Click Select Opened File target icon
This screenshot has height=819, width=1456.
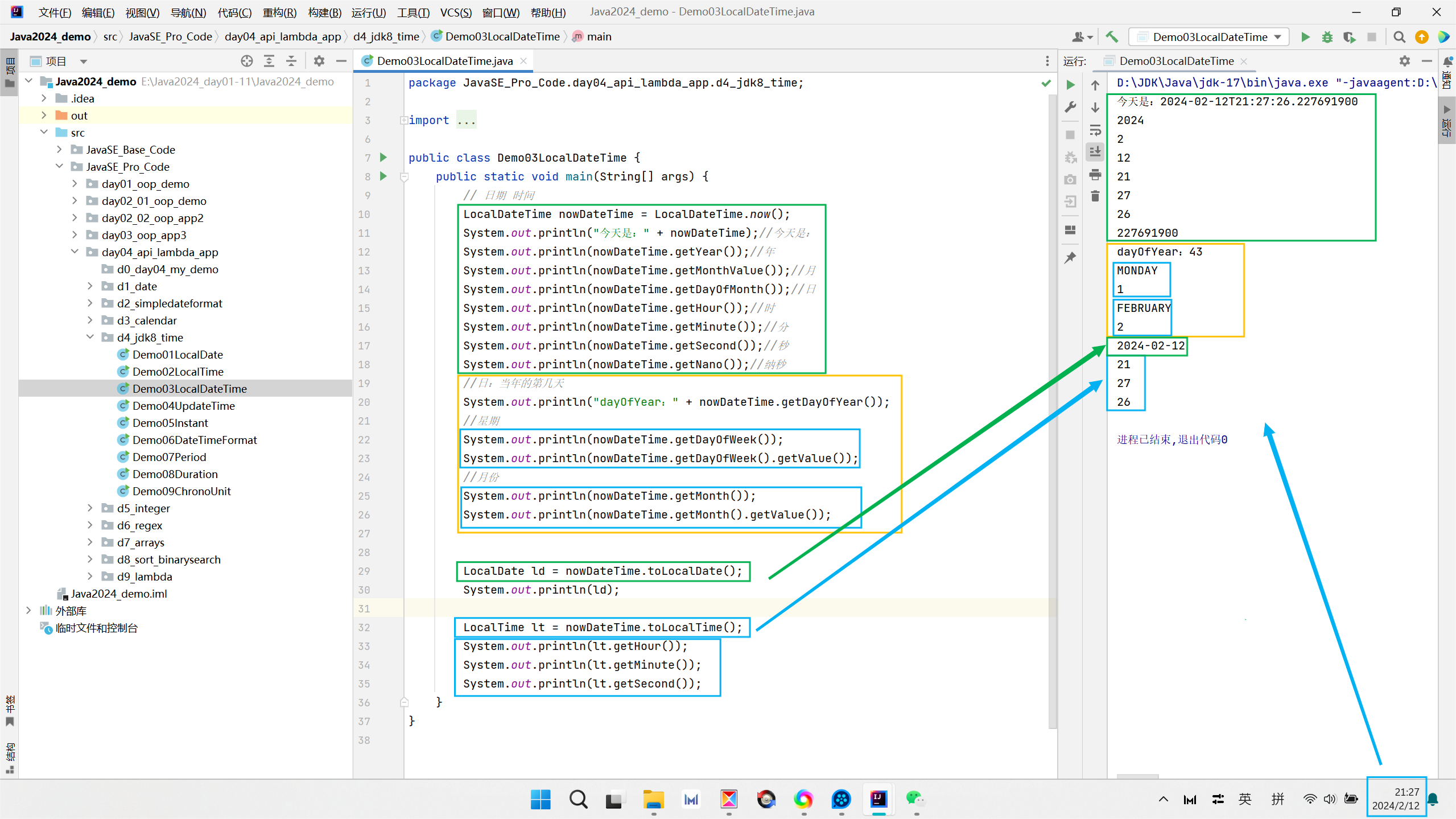click(246, 61)
